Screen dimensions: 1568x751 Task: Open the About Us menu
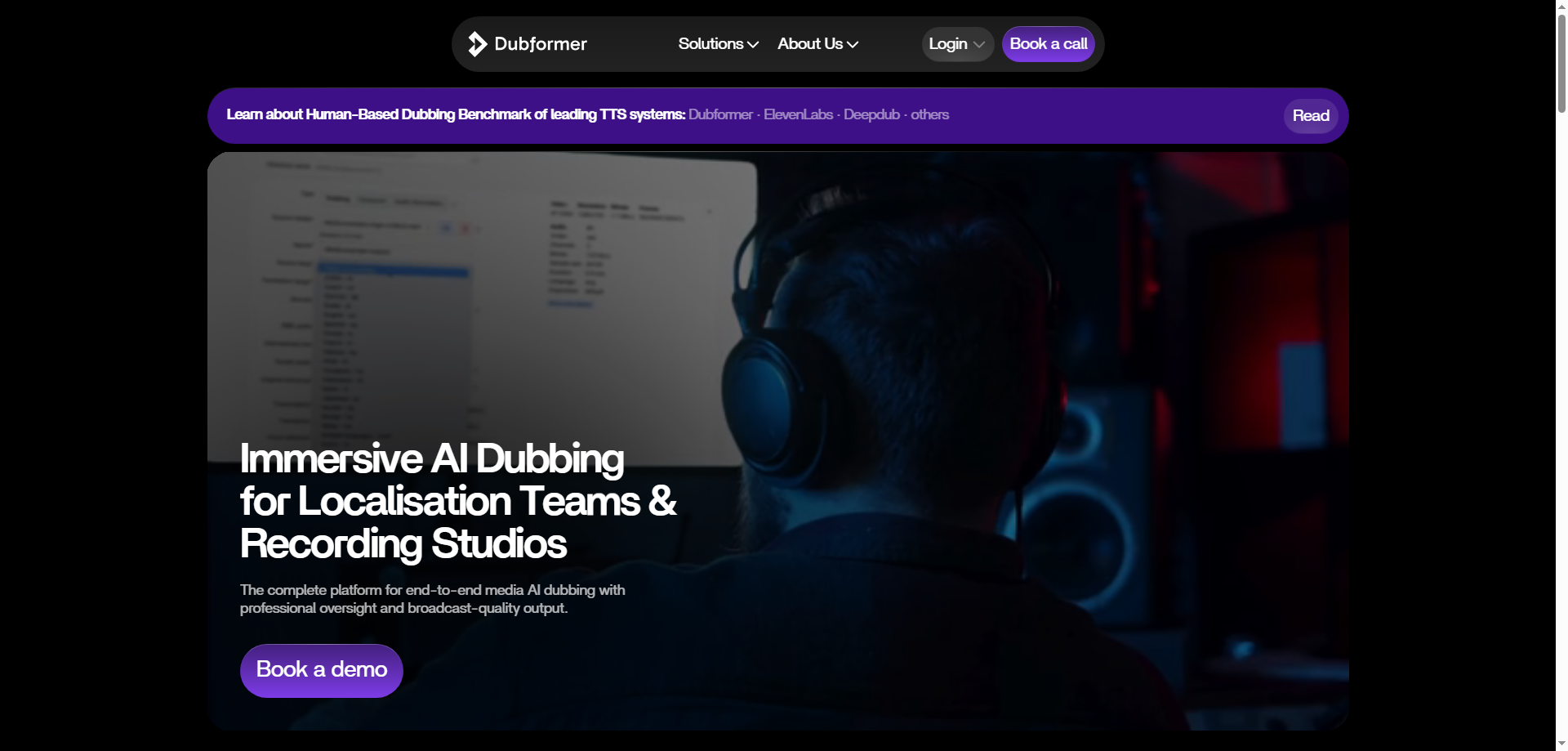[809, 44]
